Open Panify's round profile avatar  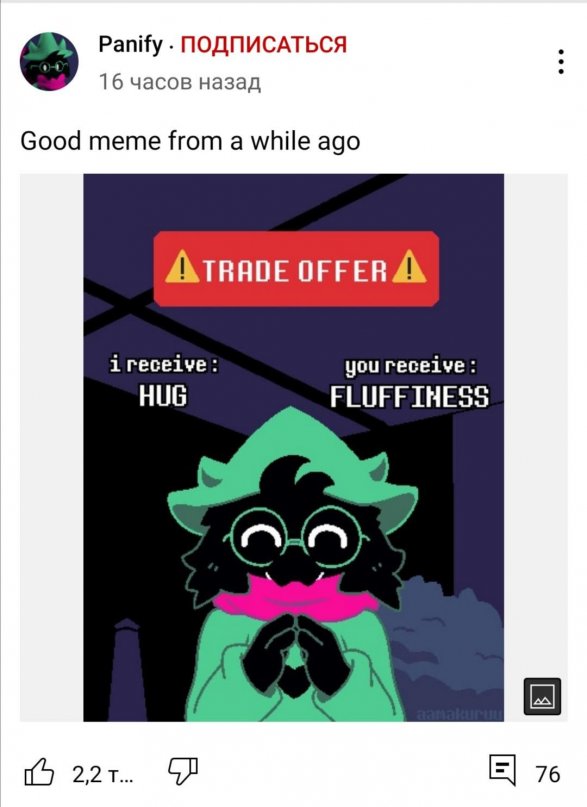pos(49,61)
